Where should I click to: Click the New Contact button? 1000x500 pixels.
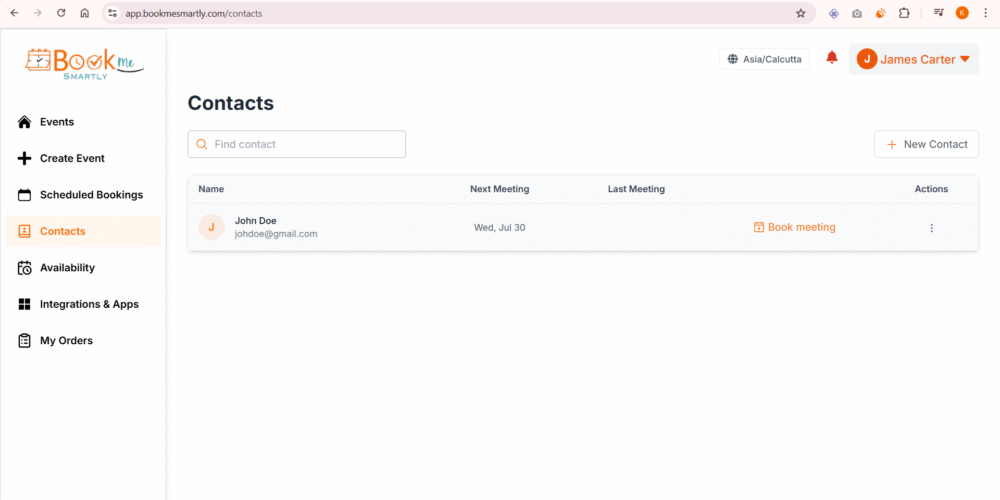(x=926, y=144)
